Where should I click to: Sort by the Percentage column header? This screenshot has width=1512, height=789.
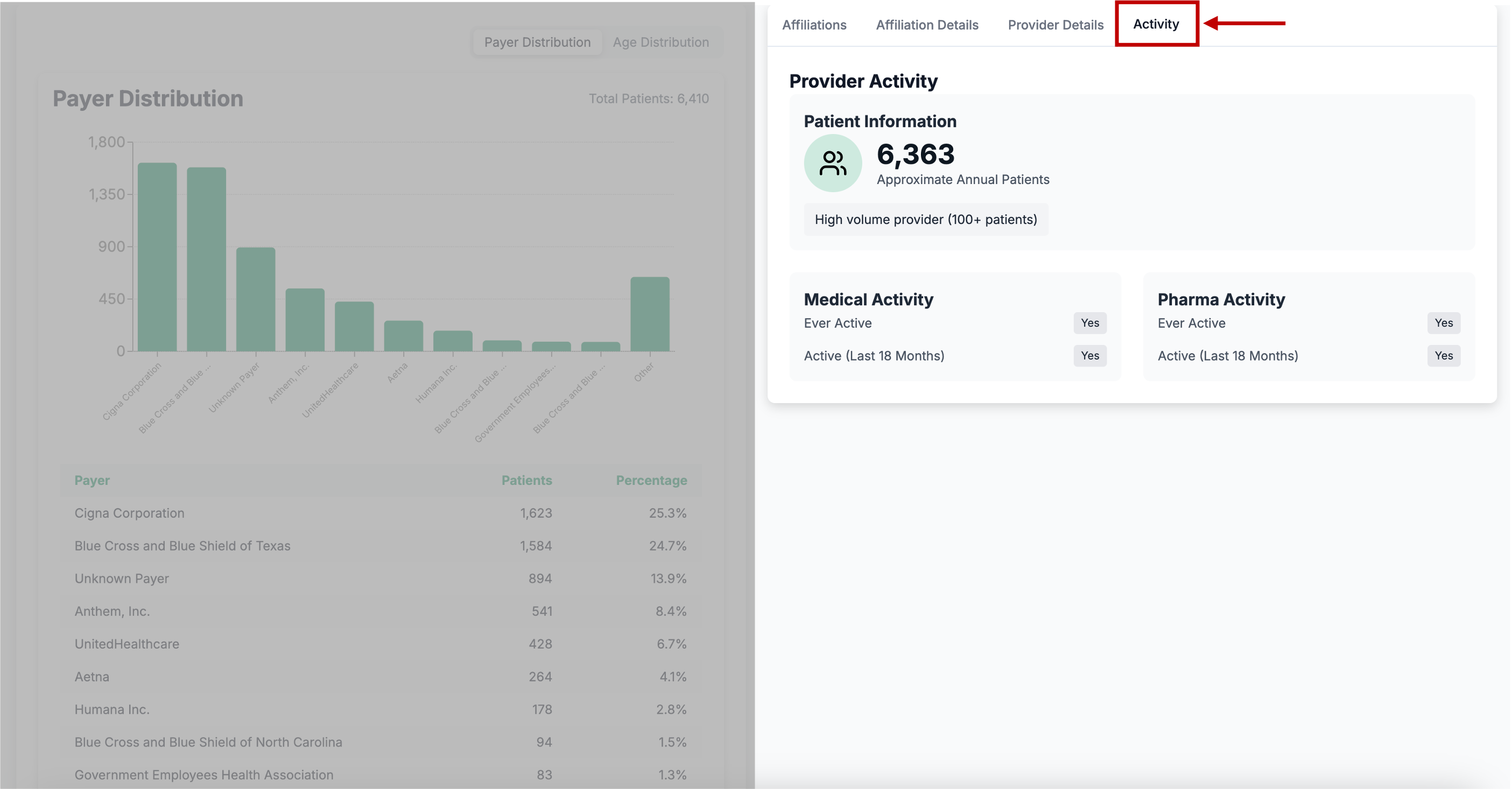click(x=650, y=480)
